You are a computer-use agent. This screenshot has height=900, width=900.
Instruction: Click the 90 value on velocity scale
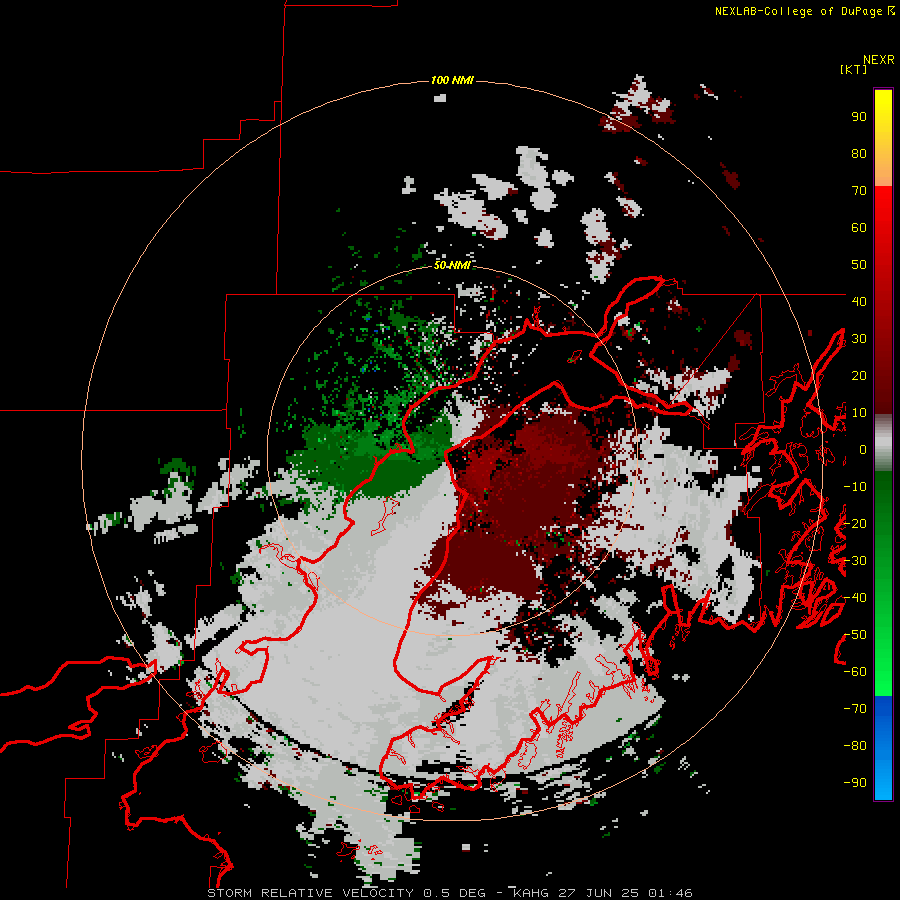click(859, 117)
